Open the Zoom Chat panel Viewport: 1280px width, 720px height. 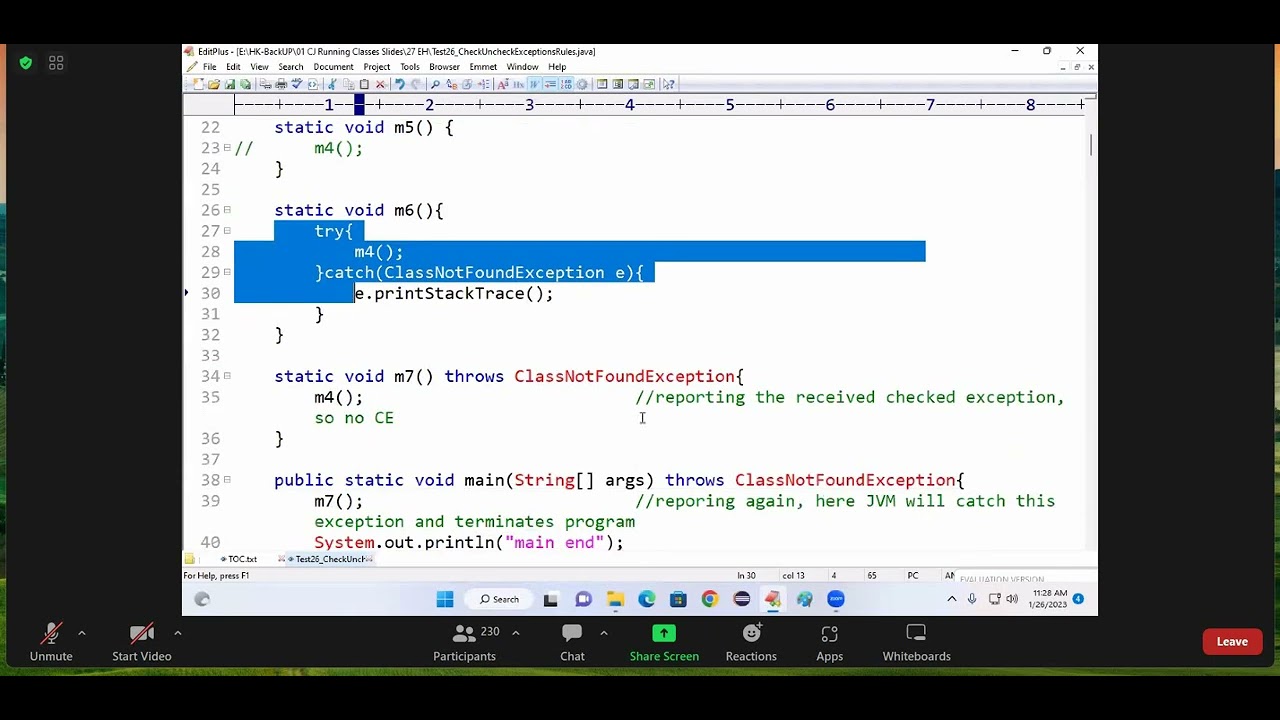click(x=572, y=642)
